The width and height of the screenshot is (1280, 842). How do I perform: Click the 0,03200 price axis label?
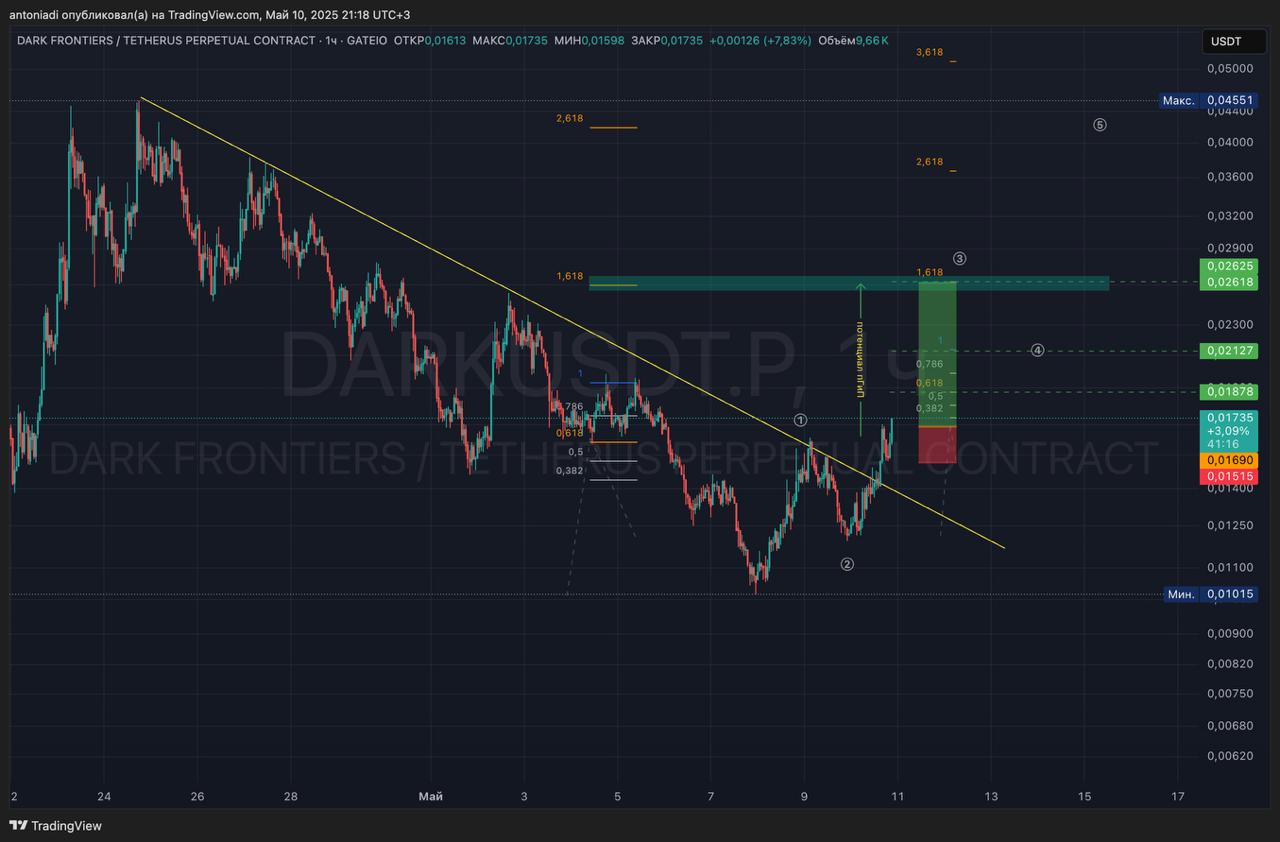pos(1229,215)
